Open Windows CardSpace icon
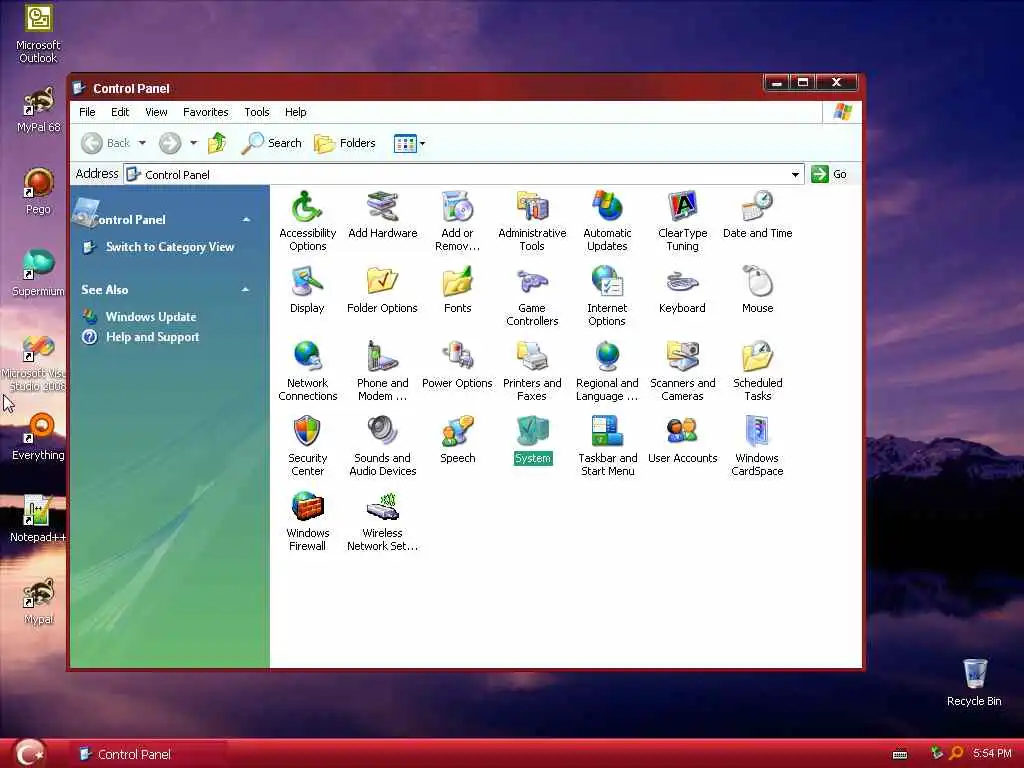The image size is (1024, 768). tap(758, 446)
